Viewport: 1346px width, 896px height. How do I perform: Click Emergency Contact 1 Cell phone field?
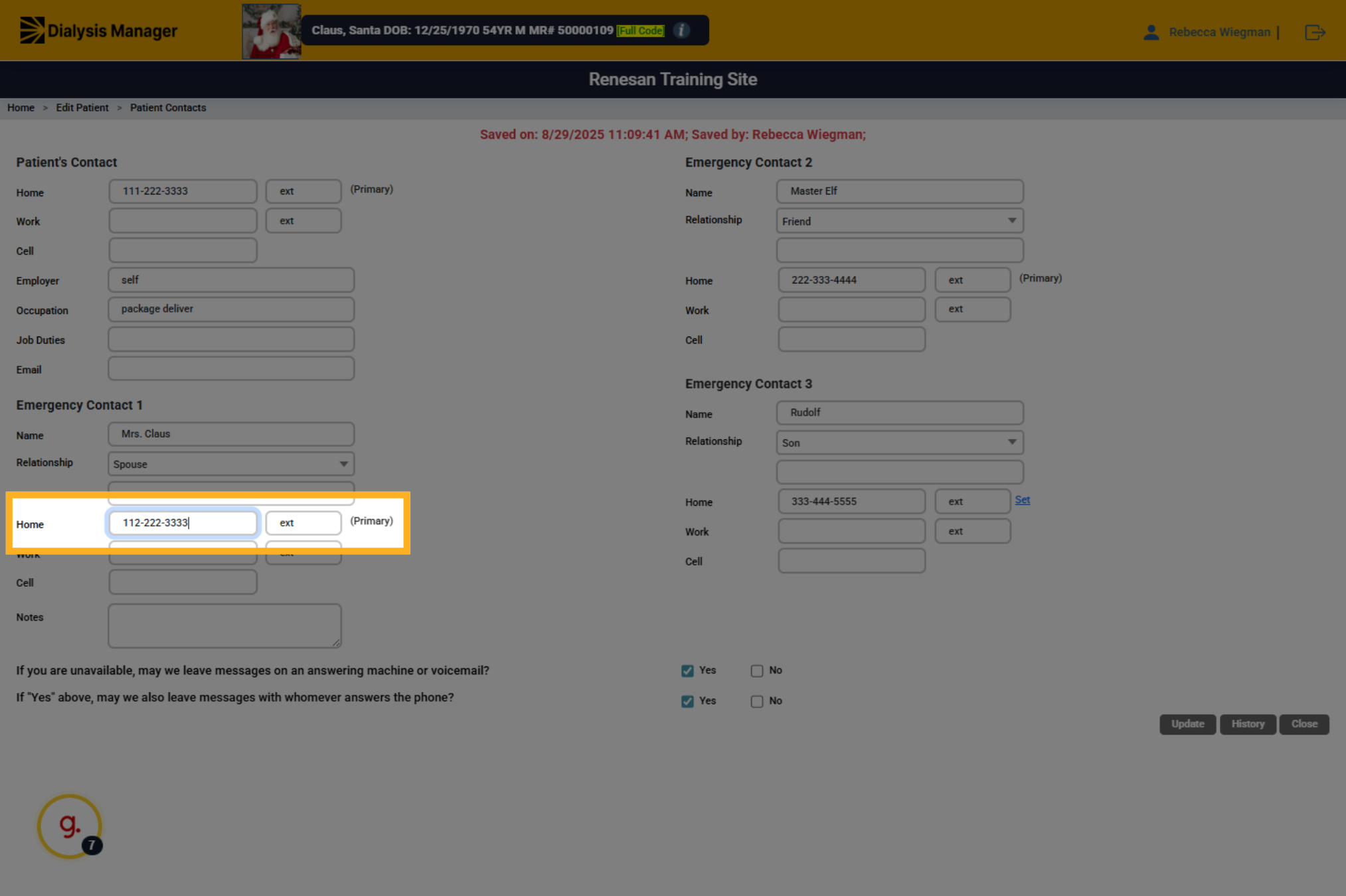click(x=183, y=582)
